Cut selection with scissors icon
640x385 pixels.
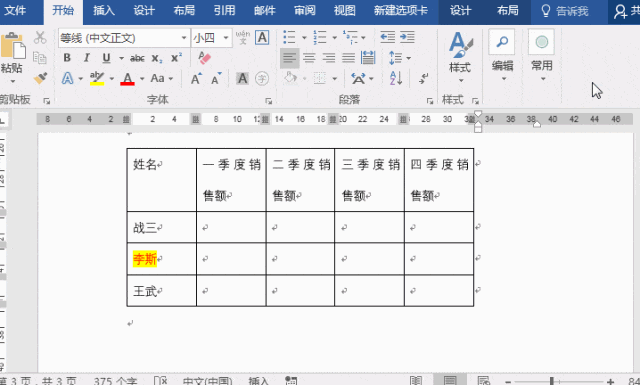[x=40, y=38]
